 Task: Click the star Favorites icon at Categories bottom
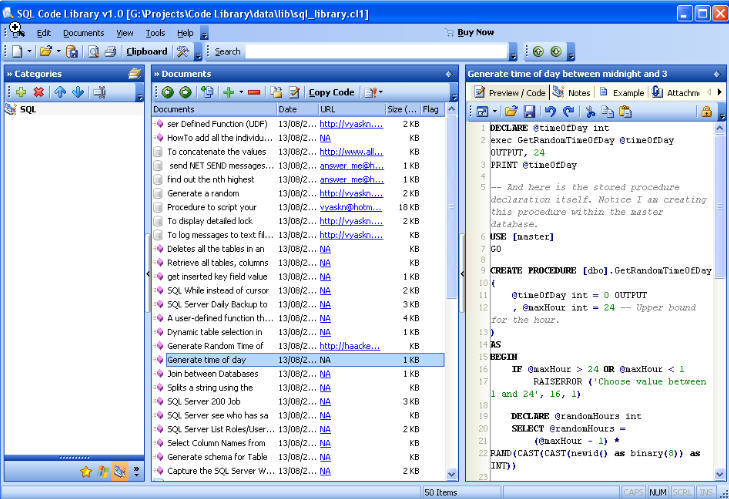point(86,472)
